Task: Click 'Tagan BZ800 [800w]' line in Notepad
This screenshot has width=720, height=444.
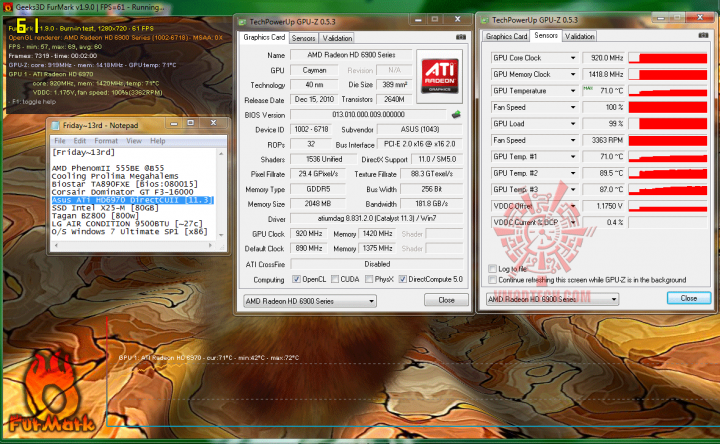Action: click(x=95, y=216)
